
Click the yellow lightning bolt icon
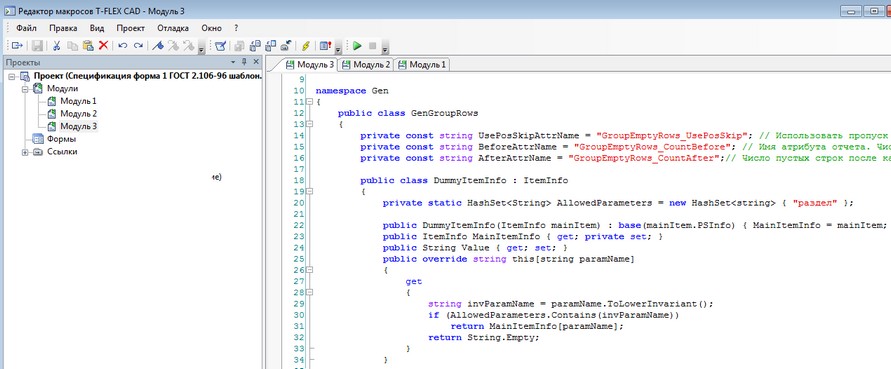click(306, 45)
